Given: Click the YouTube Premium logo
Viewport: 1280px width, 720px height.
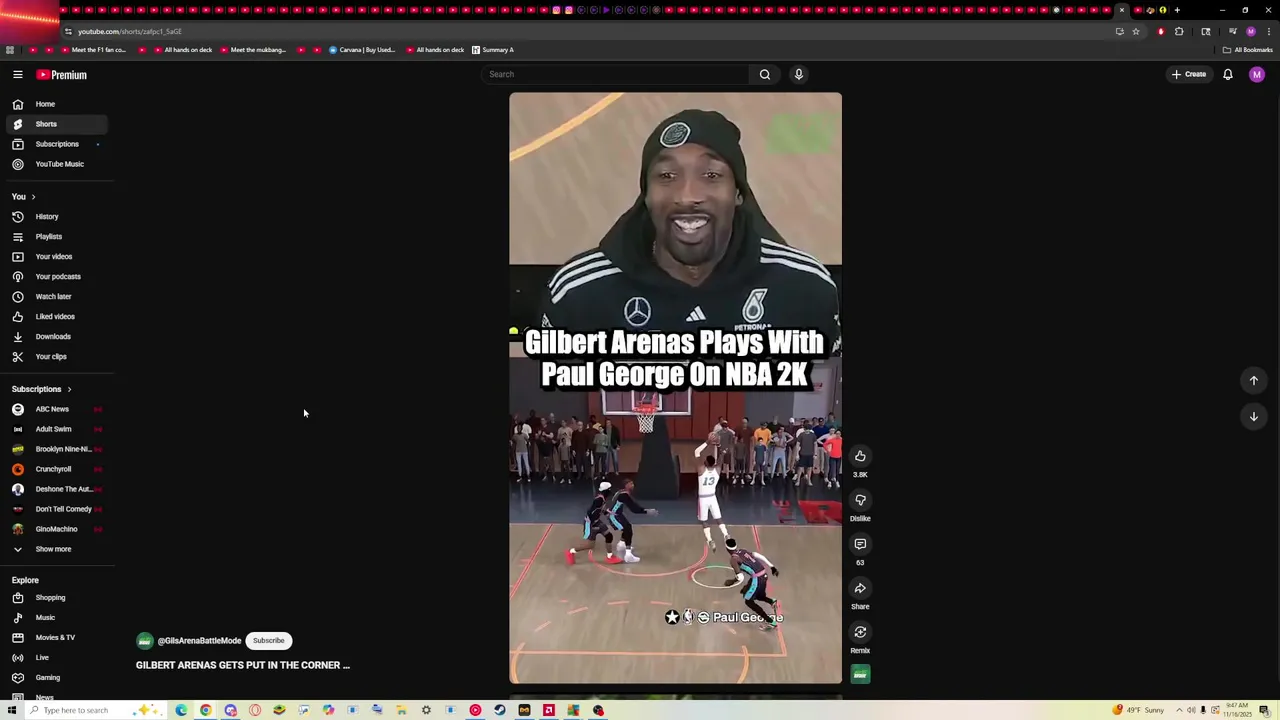Looking at the screenshot, I should tap(62, 75).
